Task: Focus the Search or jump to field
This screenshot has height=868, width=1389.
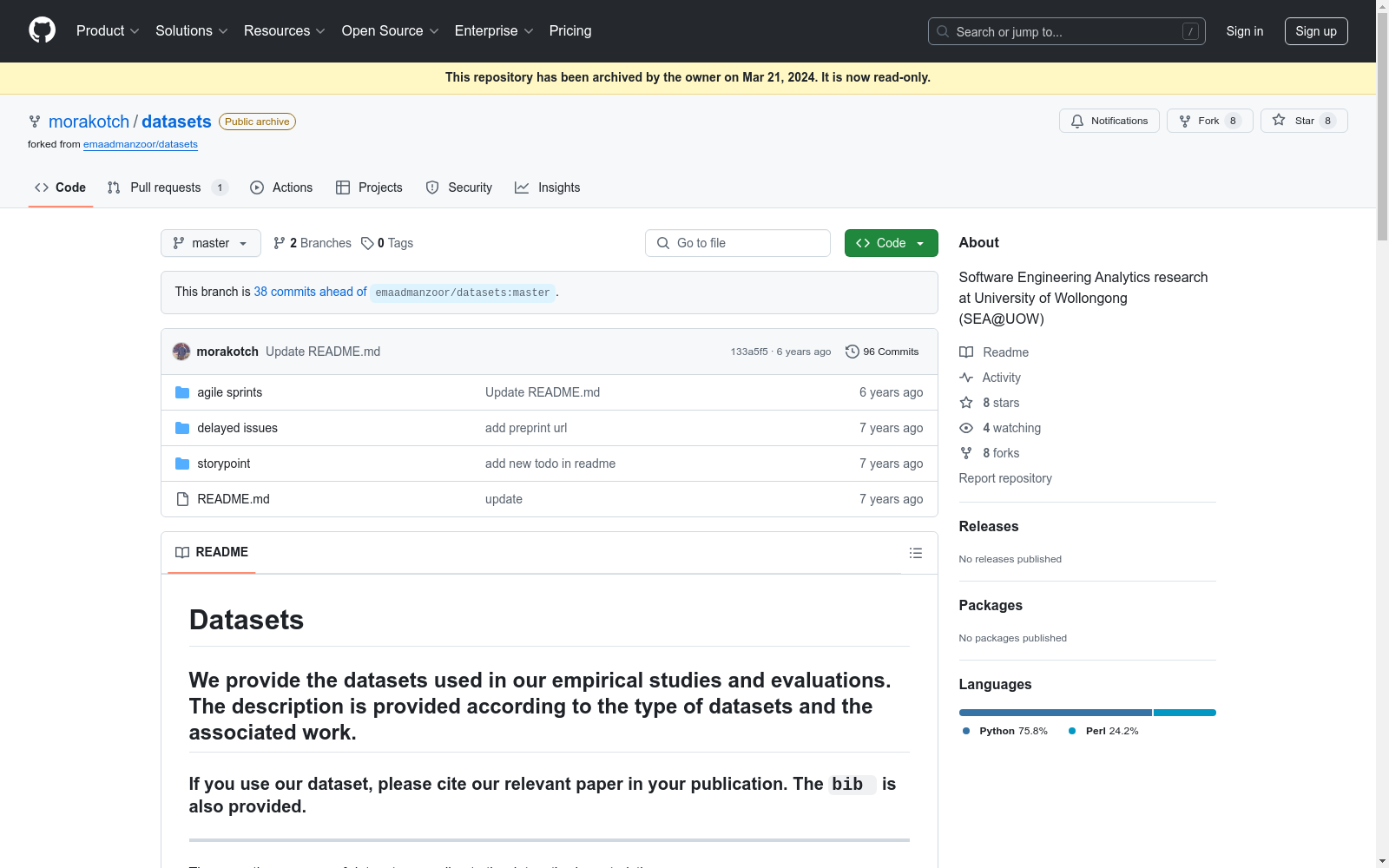Action: click(1066, 31)
